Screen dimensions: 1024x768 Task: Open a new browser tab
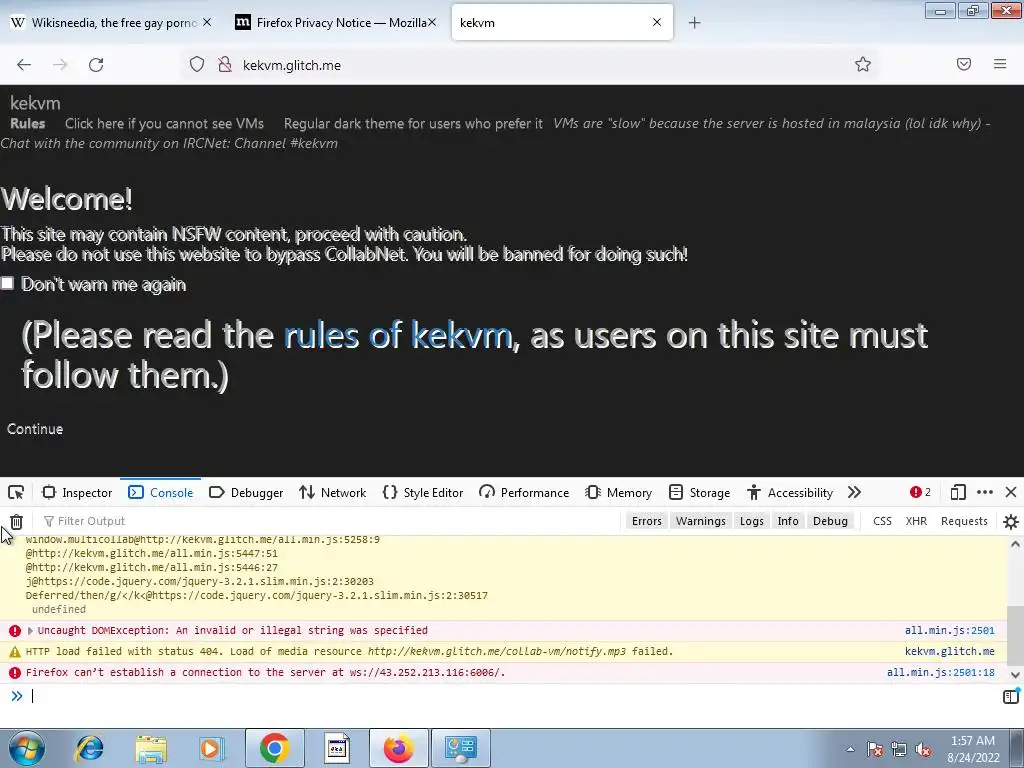pyautogui.click(x=694, y=23)
